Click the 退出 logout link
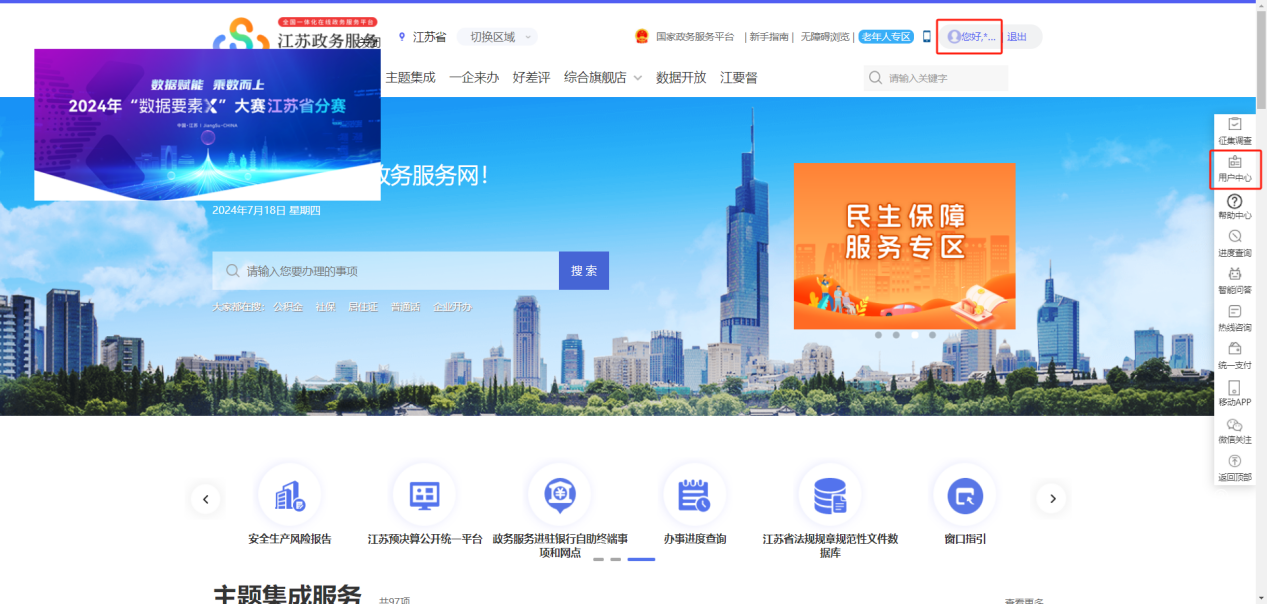1267x604 pixels. [x=1017, y=37]
